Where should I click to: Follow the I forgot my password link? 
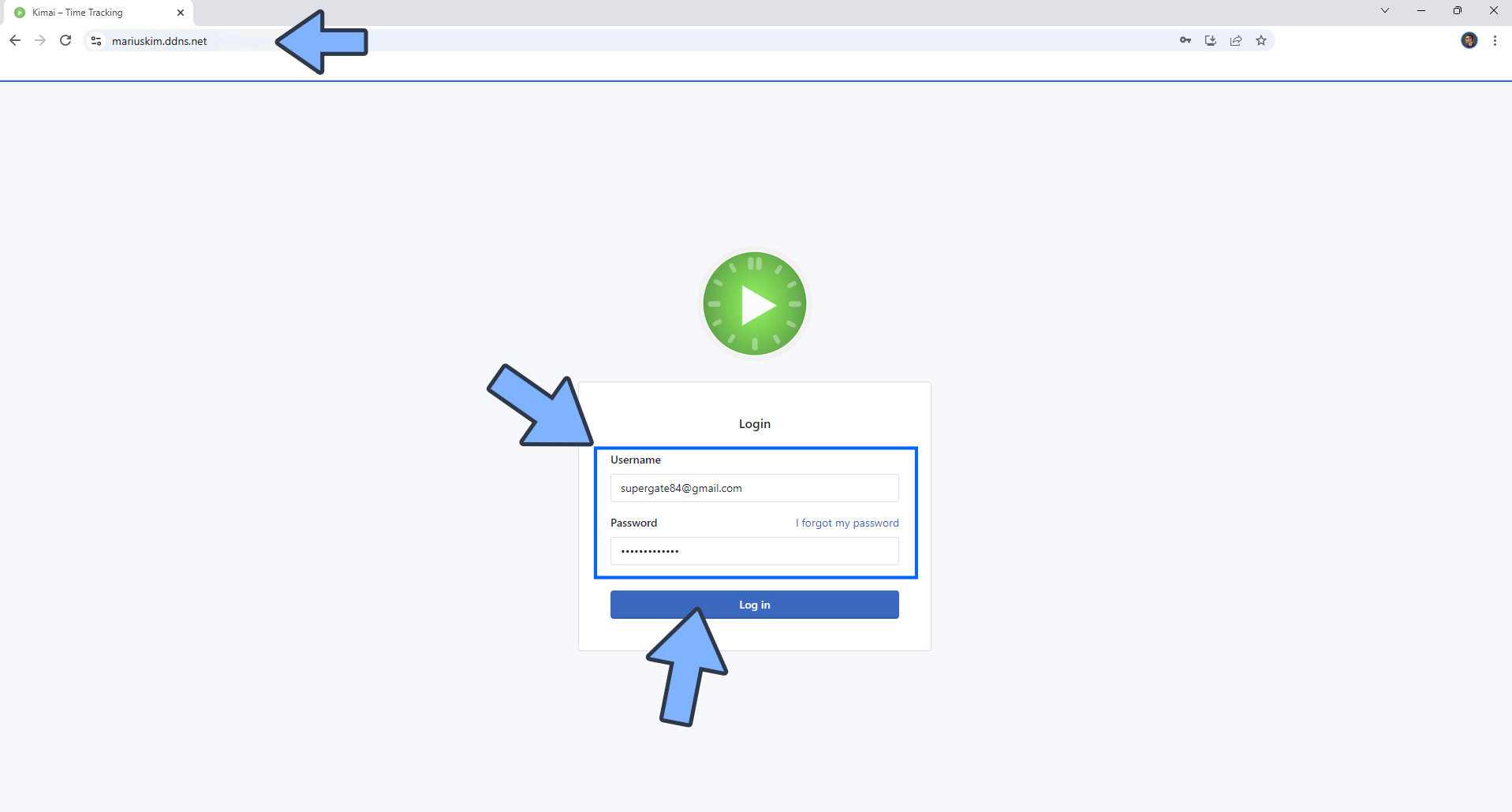(846, 523)
